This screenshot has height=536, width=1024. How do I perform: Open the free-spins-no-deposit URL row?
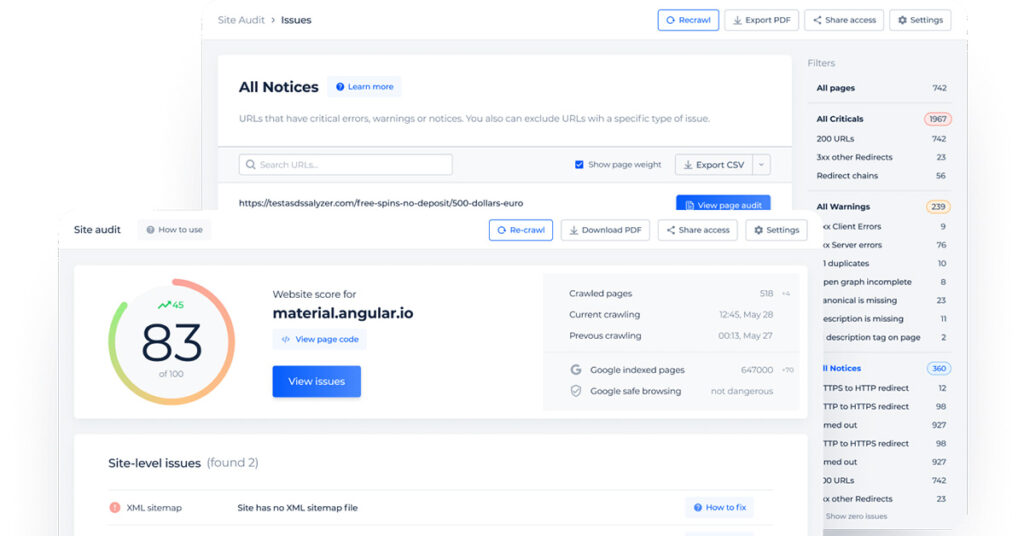click(381, 203)
